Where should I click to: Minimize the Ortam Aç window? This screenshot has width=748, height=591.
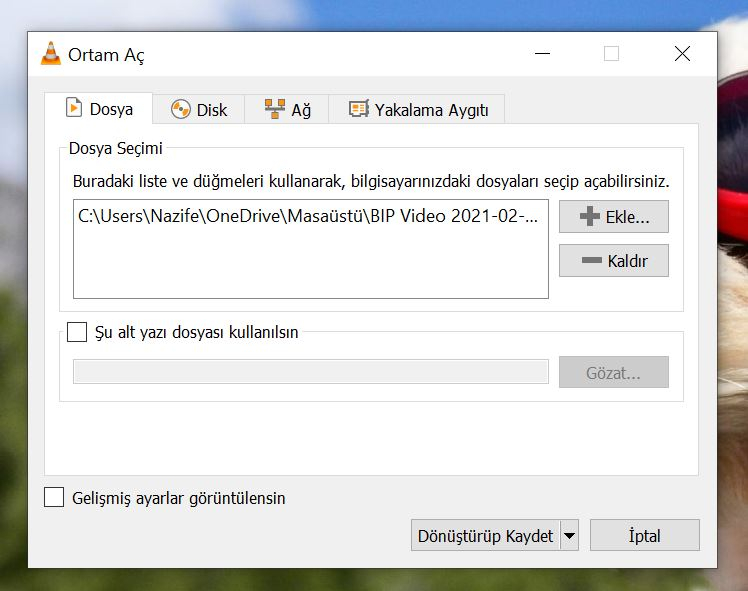click(x=542, y=53)
